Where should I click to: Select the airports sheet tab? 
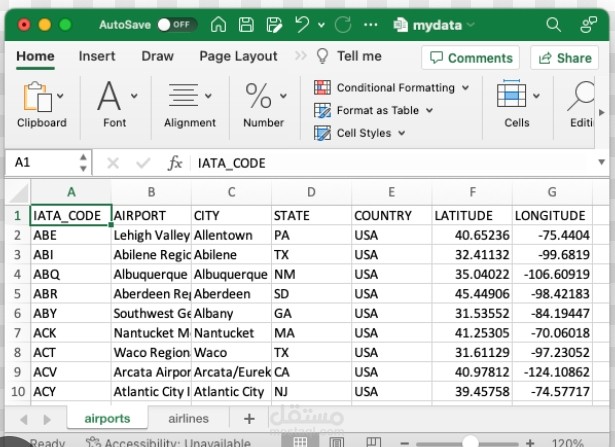(107, 418)
